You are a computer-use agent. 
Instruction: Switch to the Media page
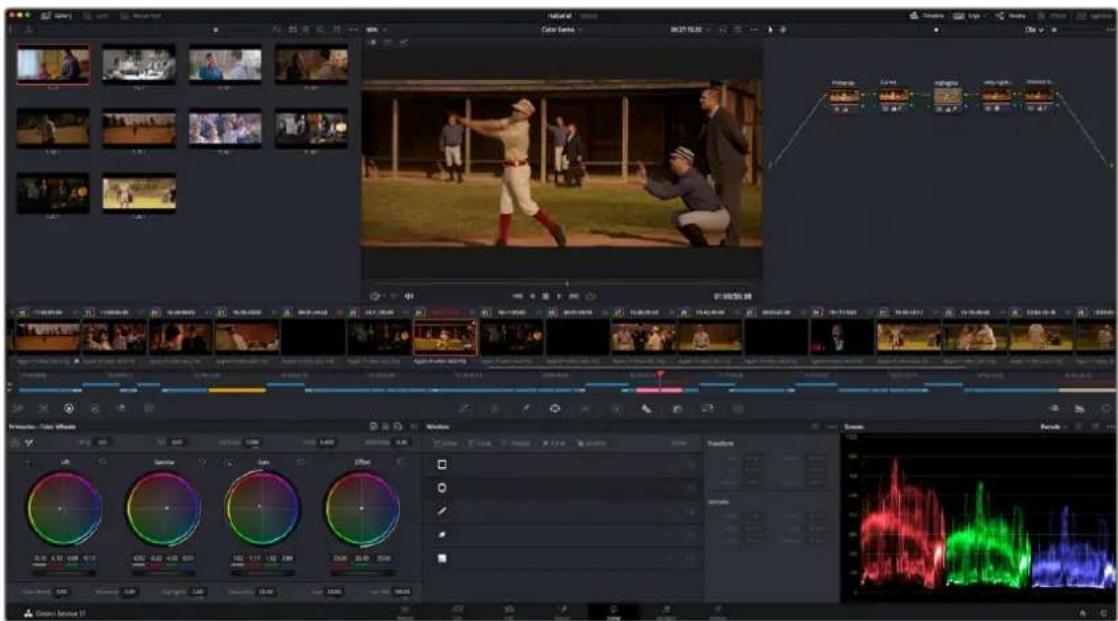(x=405, y=612)
